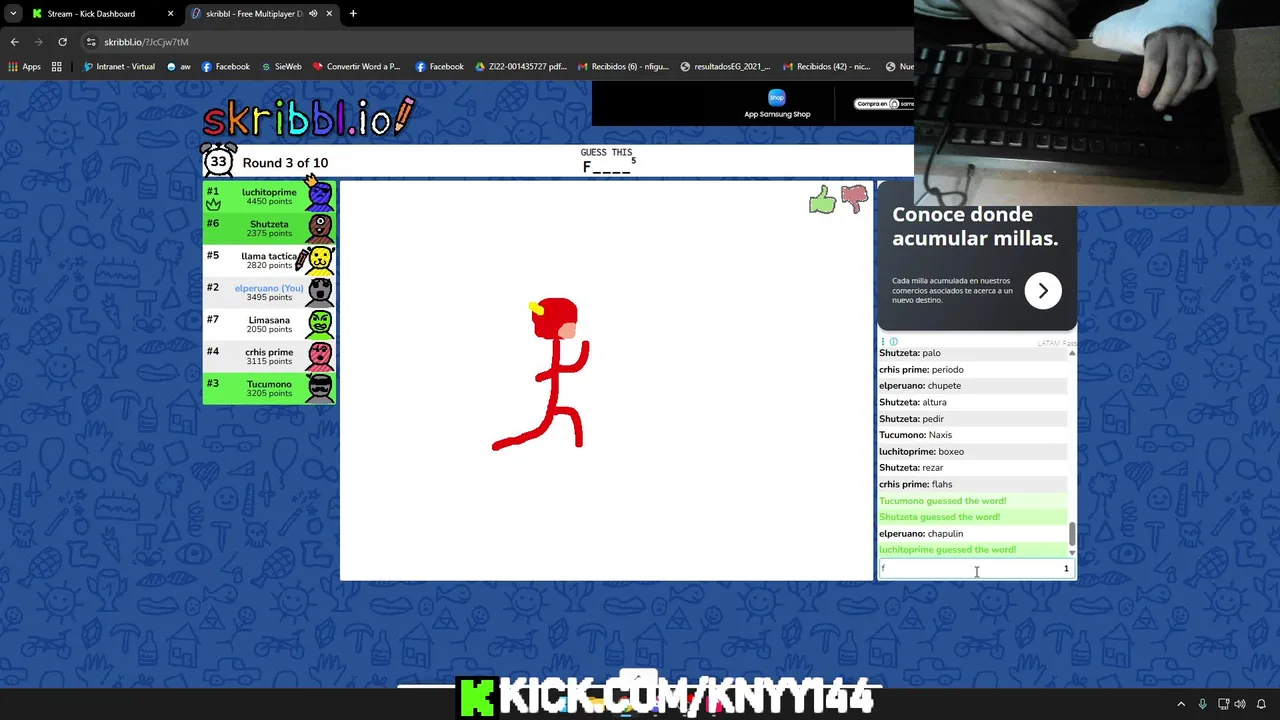
Task: Open the resultadosEG_2021 bookmark
Action: pos(725,67)
